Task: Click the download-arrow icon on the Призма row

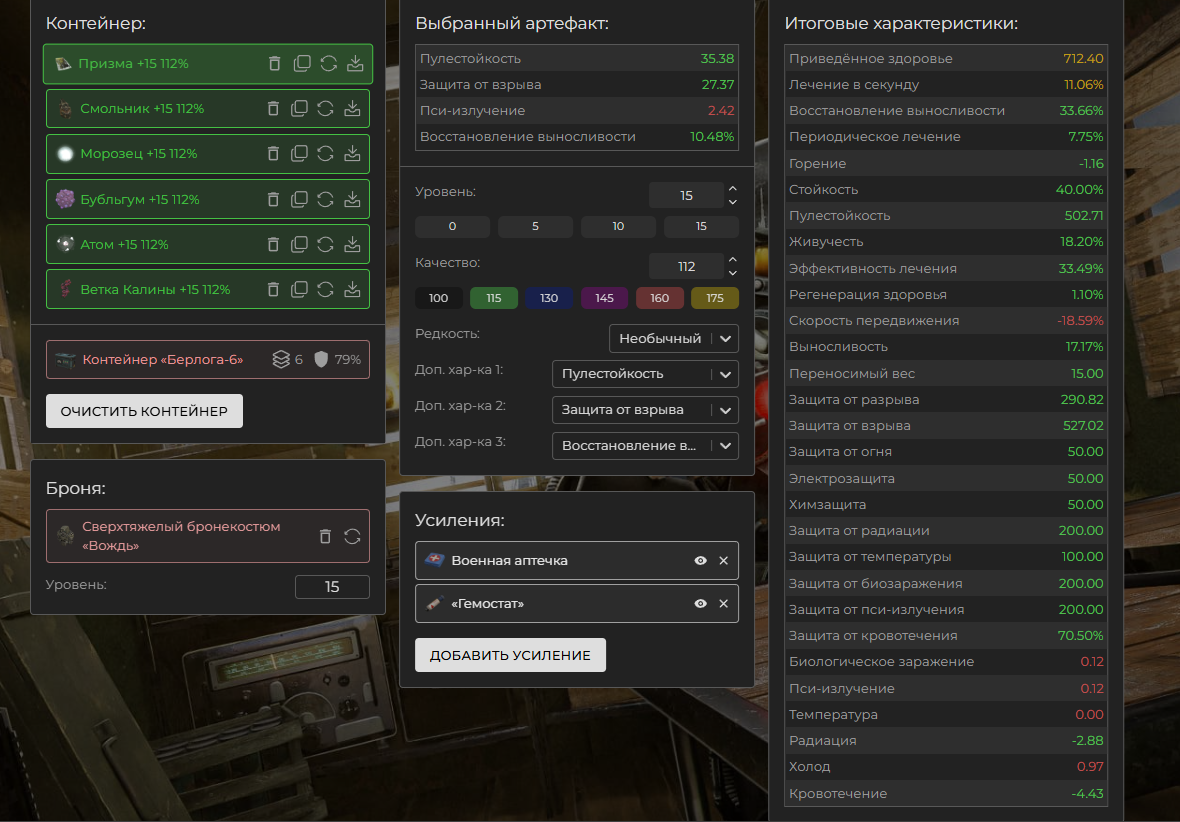Action: tap(355, 63)
